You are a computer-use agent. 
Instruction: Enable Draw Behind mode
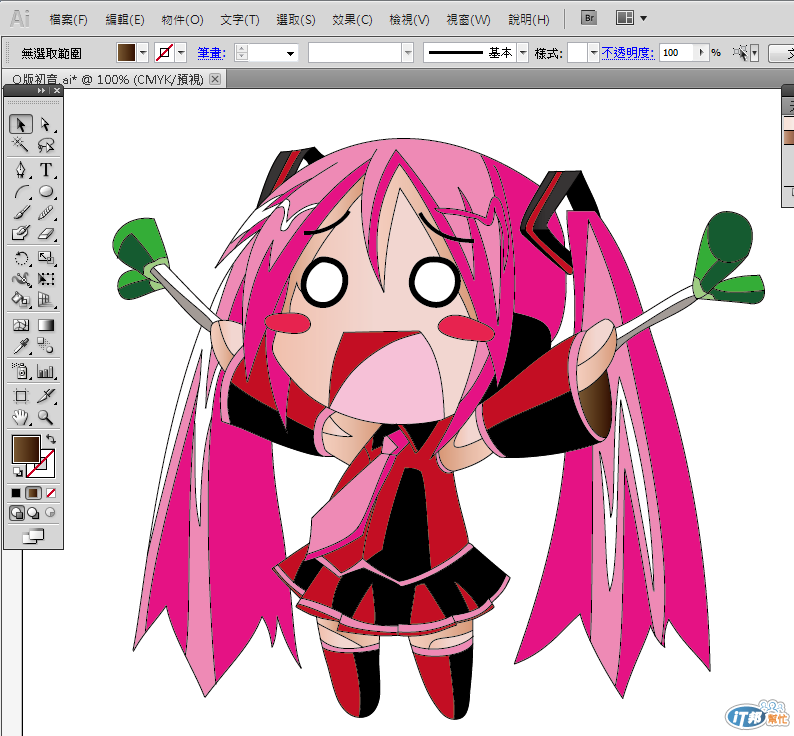(33, 513)
